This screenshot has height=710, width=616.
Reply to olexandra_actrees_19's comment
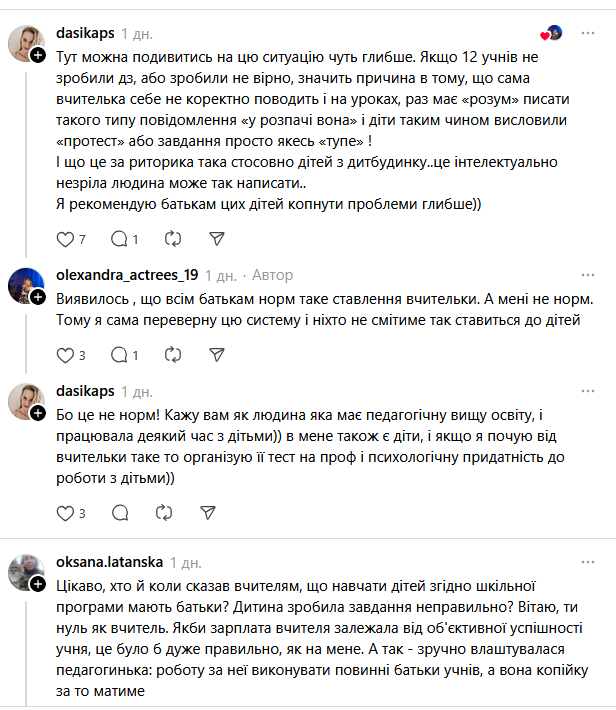[x=119, y=354]
